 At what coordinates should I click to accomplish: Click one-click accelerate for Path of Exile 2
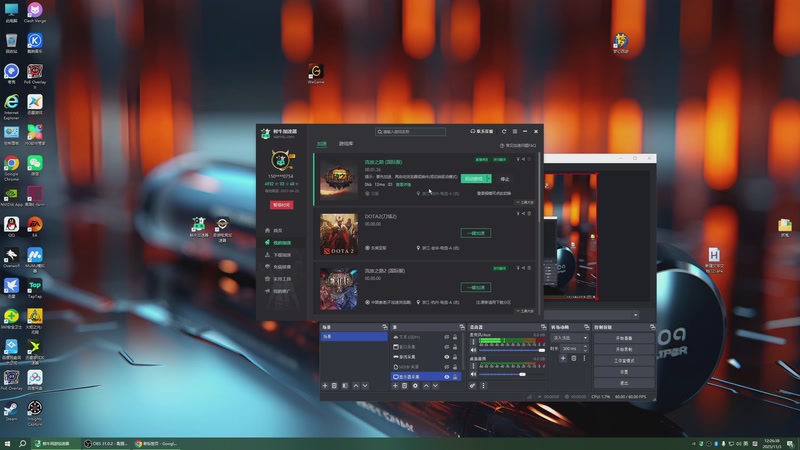click(476, 287)
